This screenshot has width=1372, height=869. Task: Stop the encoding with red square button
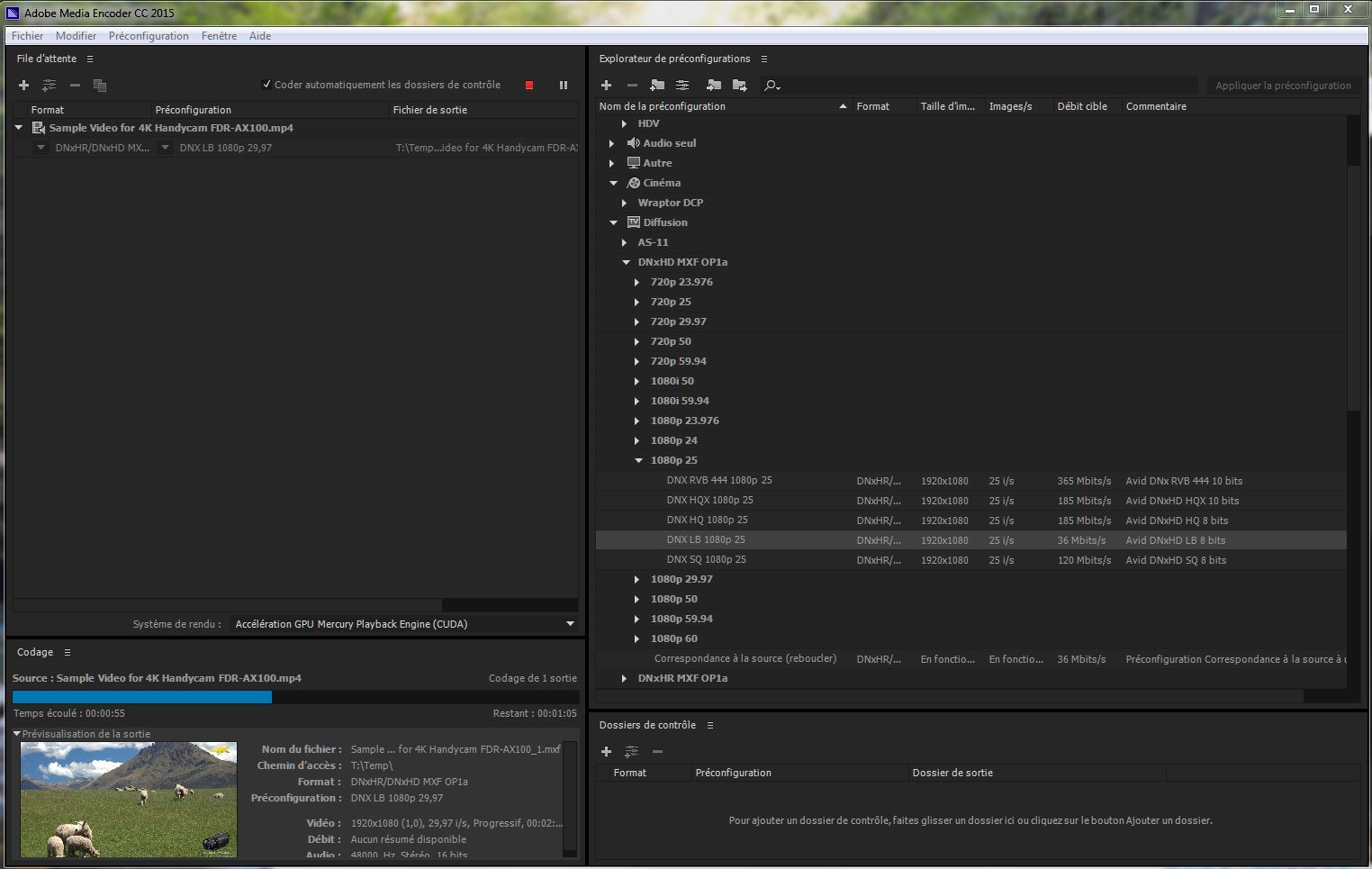point(529,86)
